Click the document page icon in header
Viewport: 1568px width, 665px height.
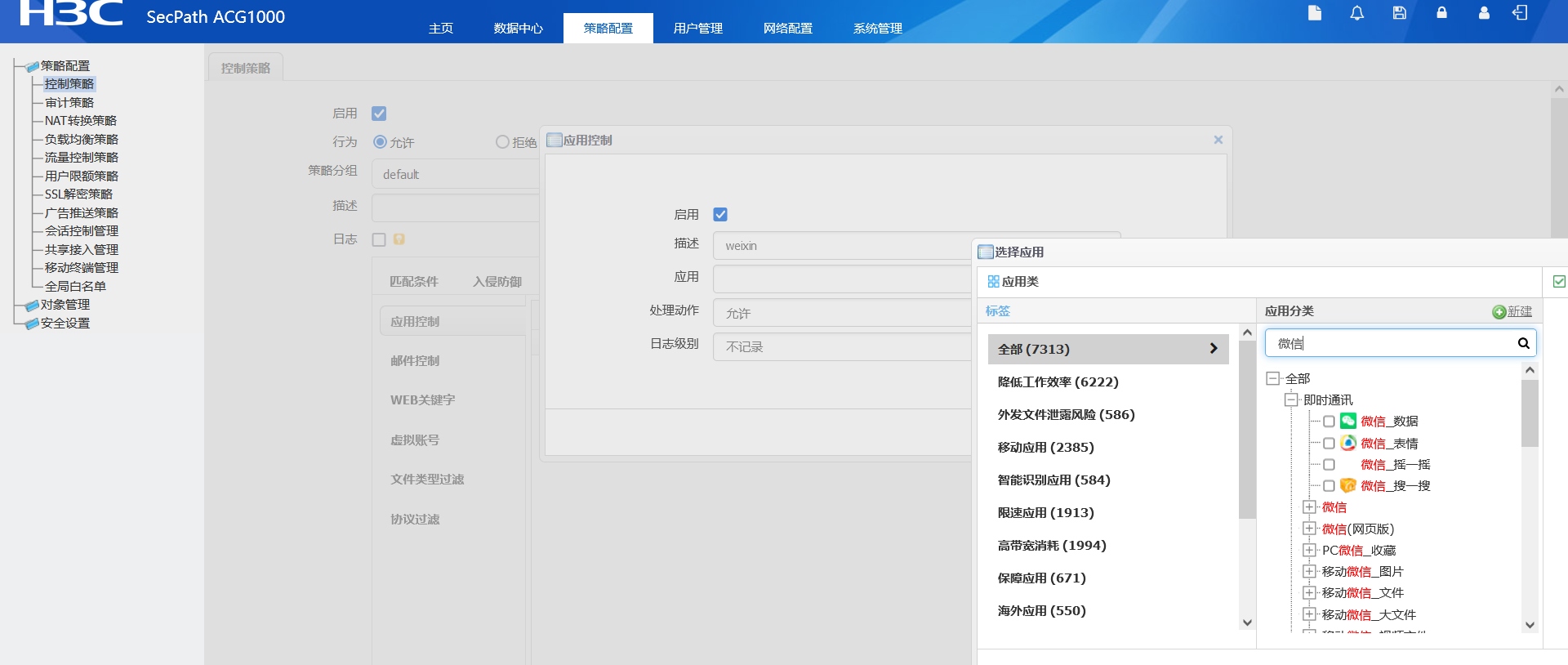1314,13
